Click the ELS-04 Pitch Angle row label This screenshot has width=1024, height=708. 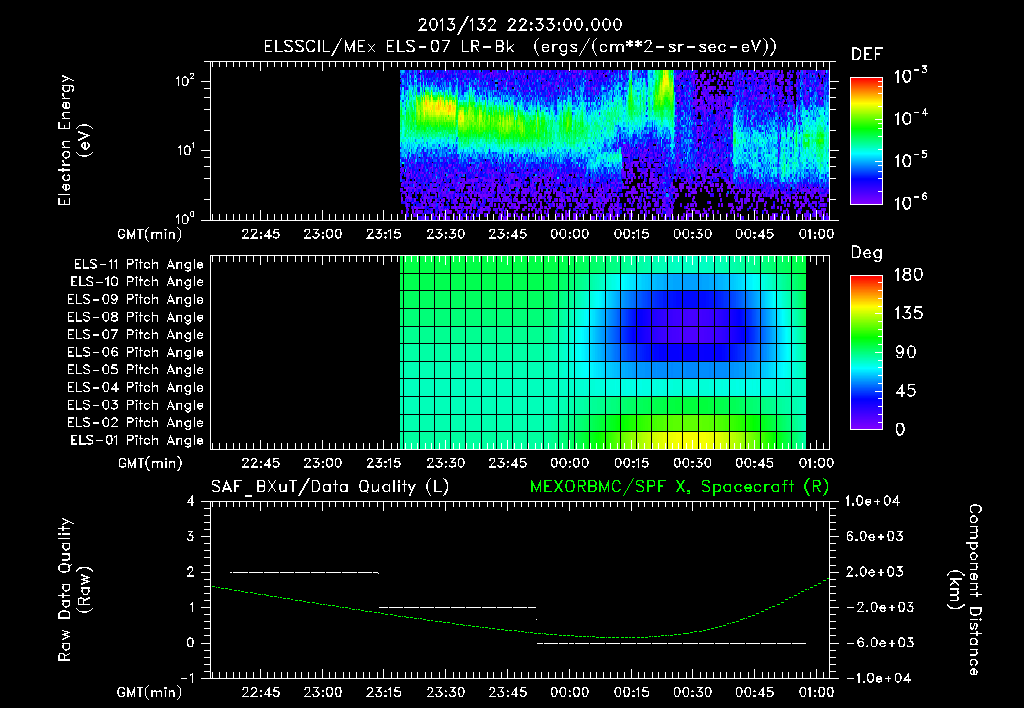pos(136,387)
